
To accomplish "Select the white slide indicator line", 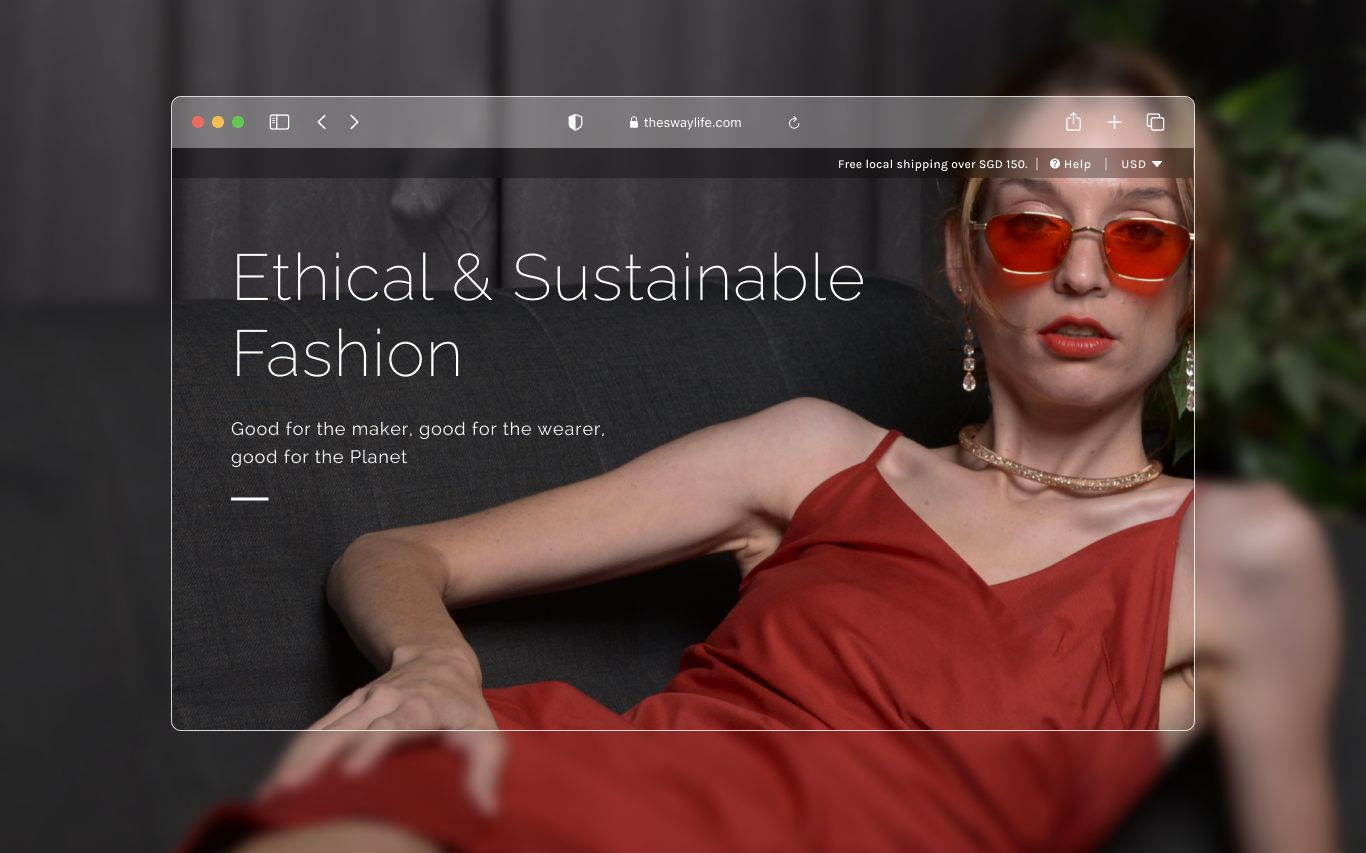I will pos(250,498).
